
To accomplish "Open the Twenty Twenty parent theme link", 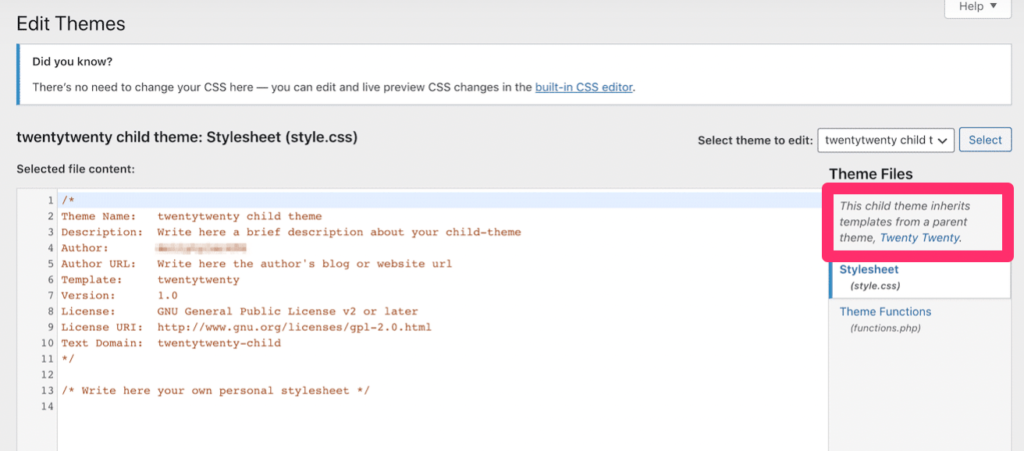I will coord(920,238).
